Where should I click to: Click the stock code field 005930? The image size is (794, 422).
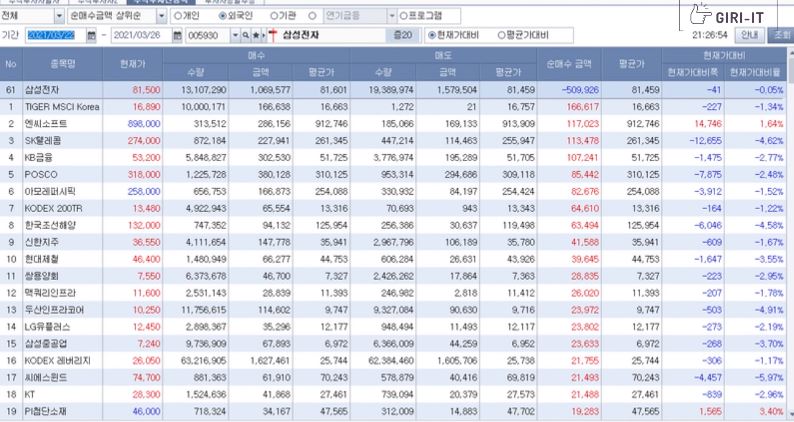point(208,35)
